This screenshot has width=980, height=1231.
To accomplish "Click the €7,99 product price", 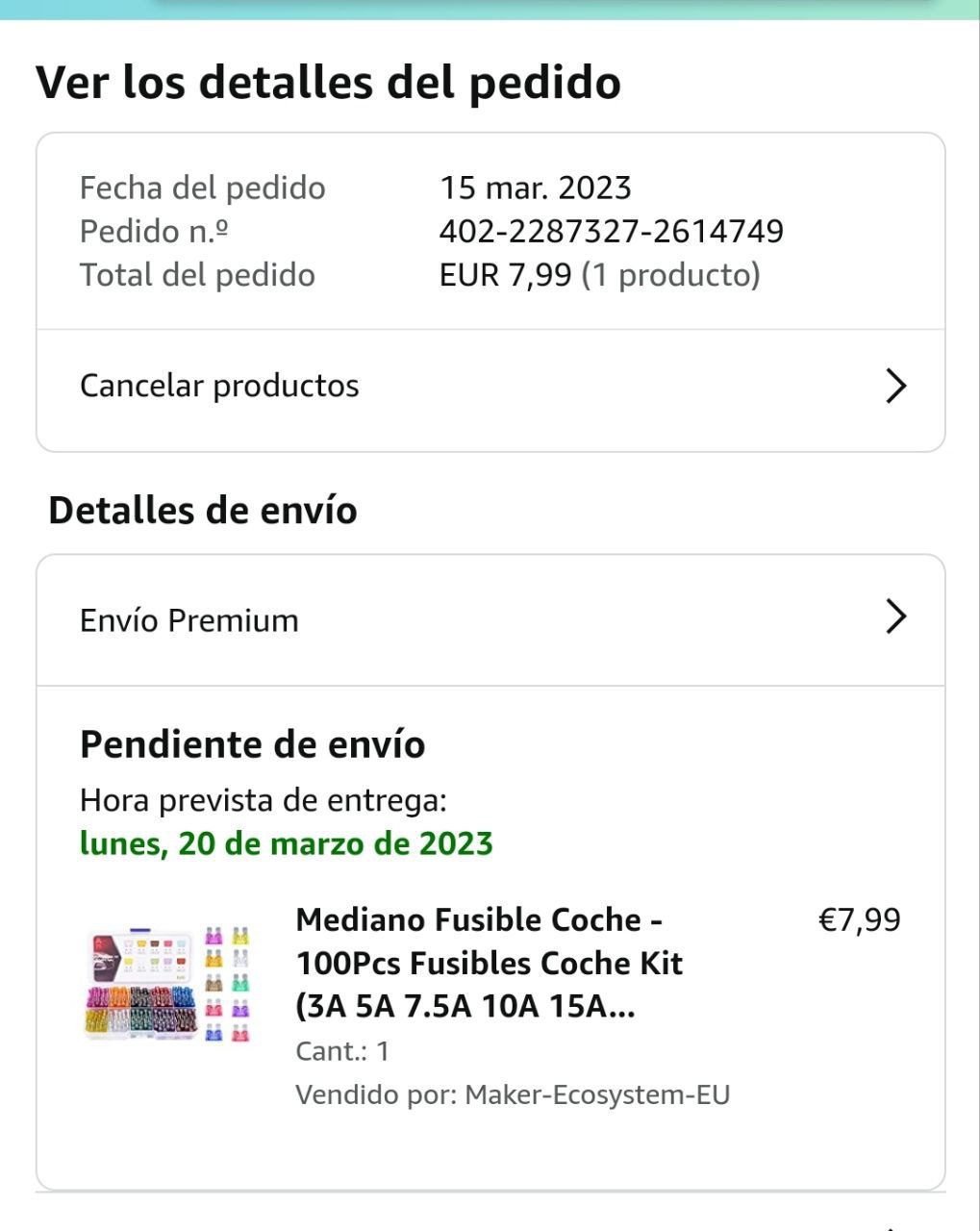I will coord(859,919).
